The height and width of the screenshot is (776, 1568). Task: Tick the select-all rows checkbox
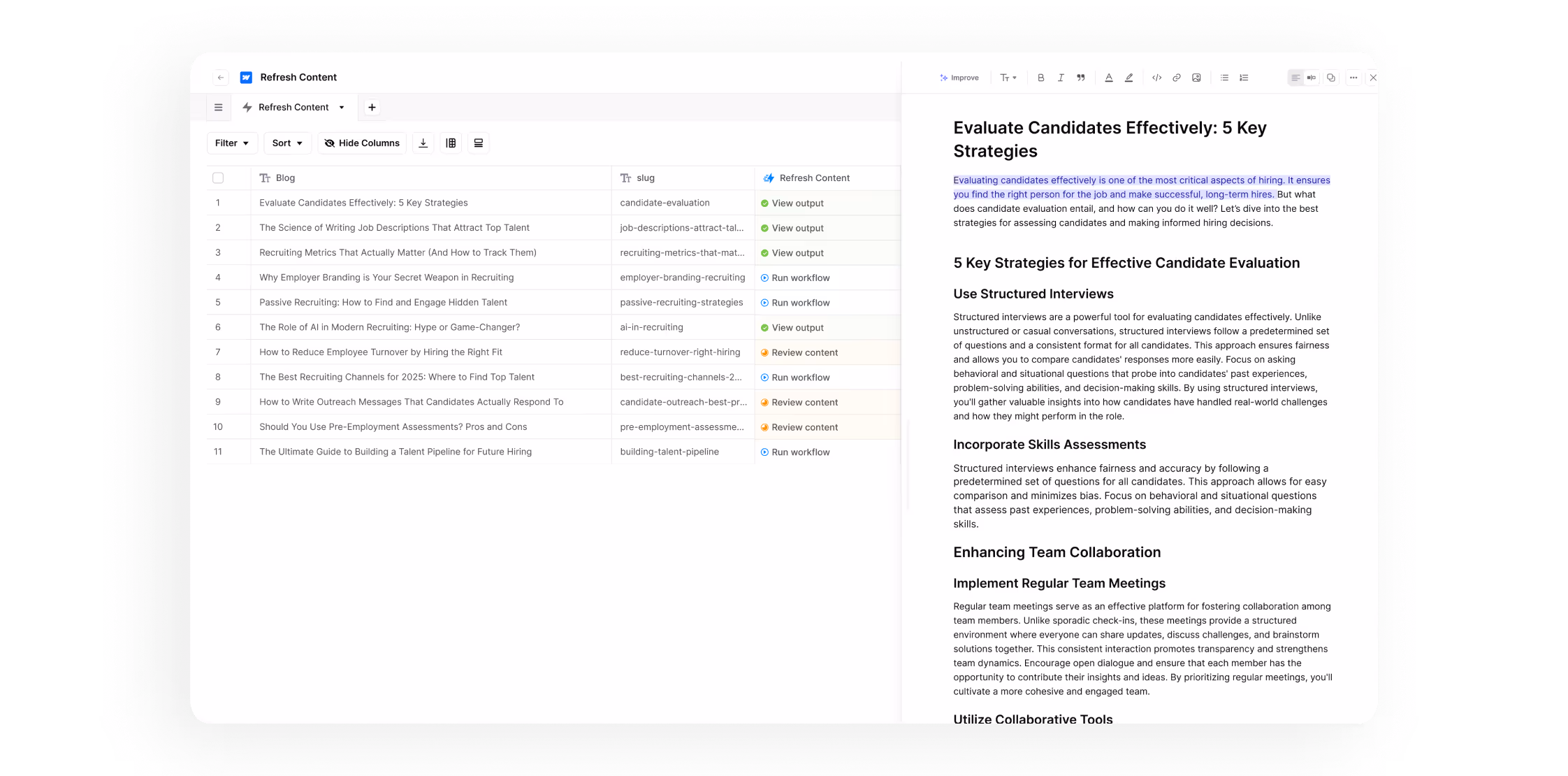tap(218, 178)
